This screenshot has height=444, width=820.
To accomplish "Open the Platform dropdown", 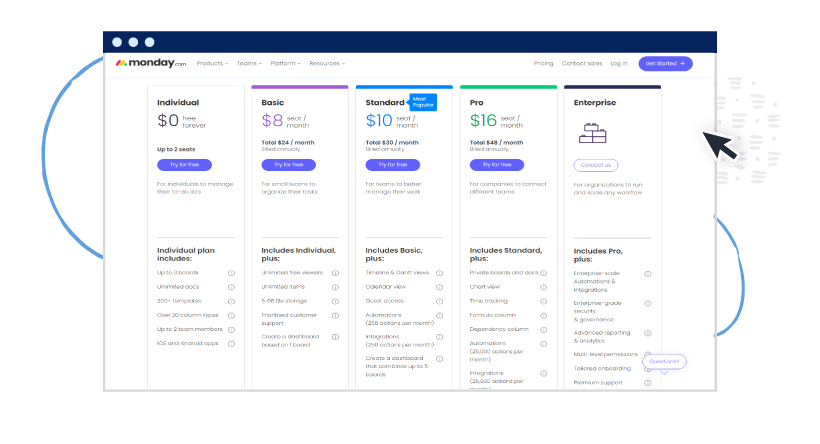I will click(285, 63).
